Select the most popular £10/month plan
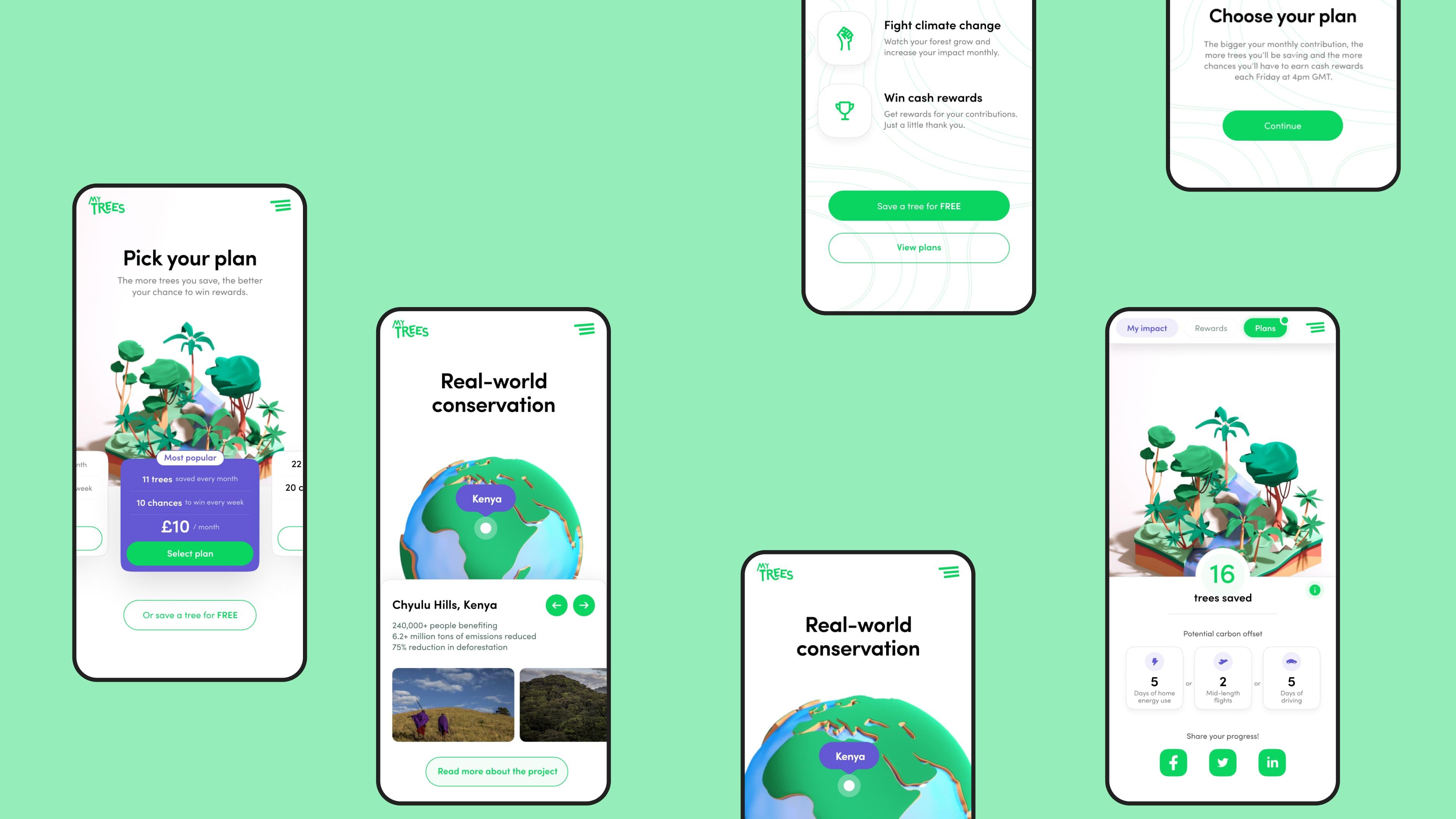The image size is (1456, 819). (x=190, y=553)
